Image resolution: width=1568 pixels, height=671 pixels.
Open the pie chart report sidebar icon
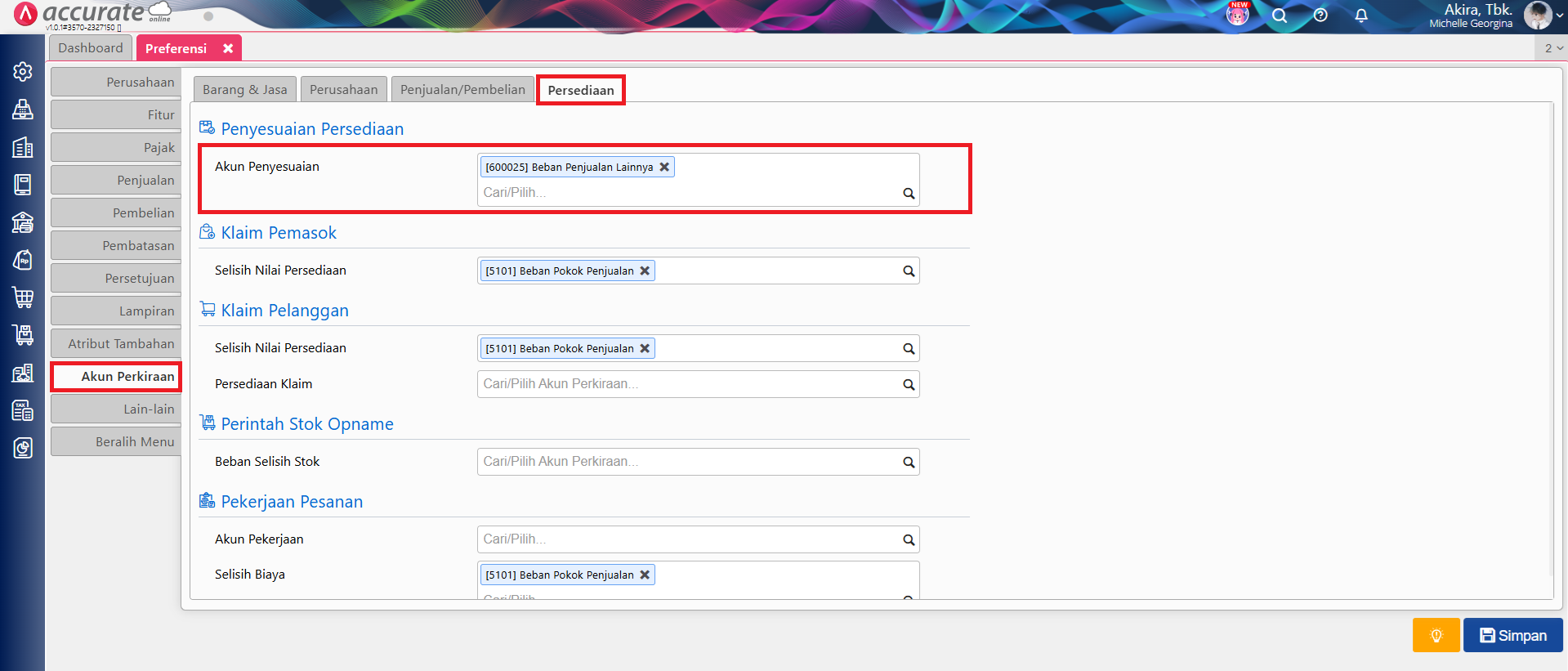click(23, 448)
